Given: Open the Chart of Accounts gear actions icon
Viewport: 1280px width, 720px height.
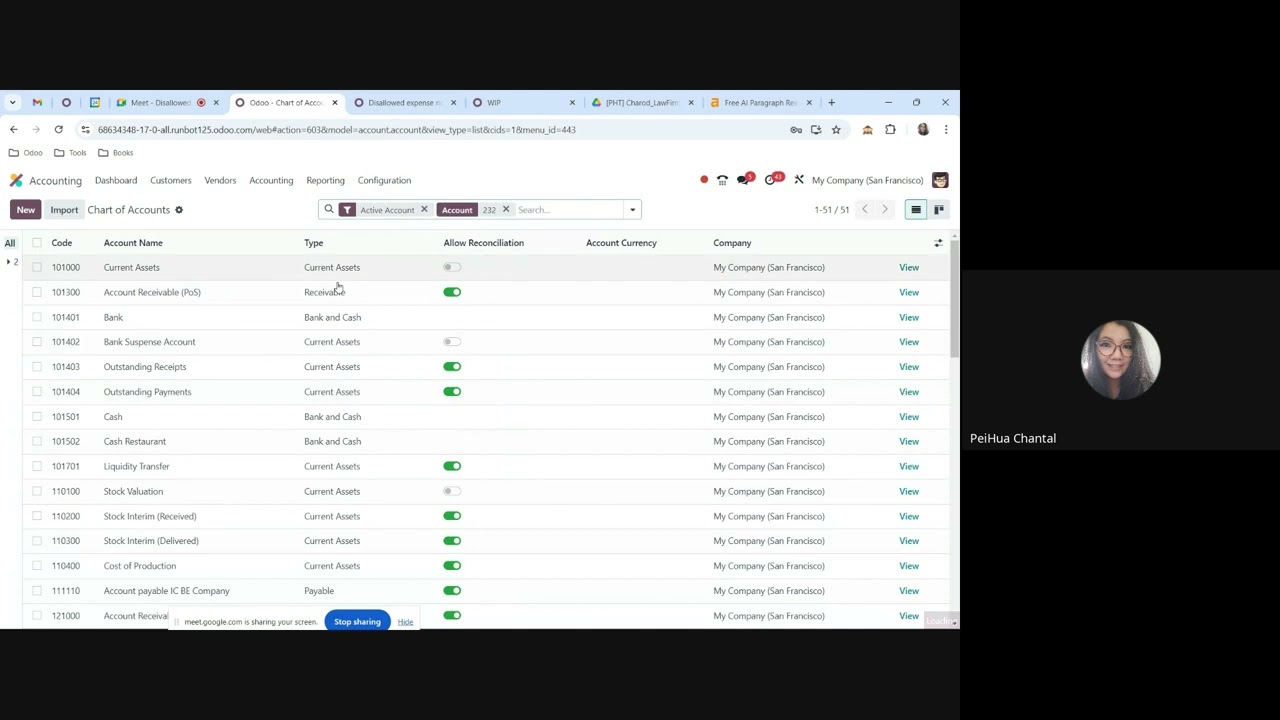Looking at the screenshot, I should [x=179, y=210].
